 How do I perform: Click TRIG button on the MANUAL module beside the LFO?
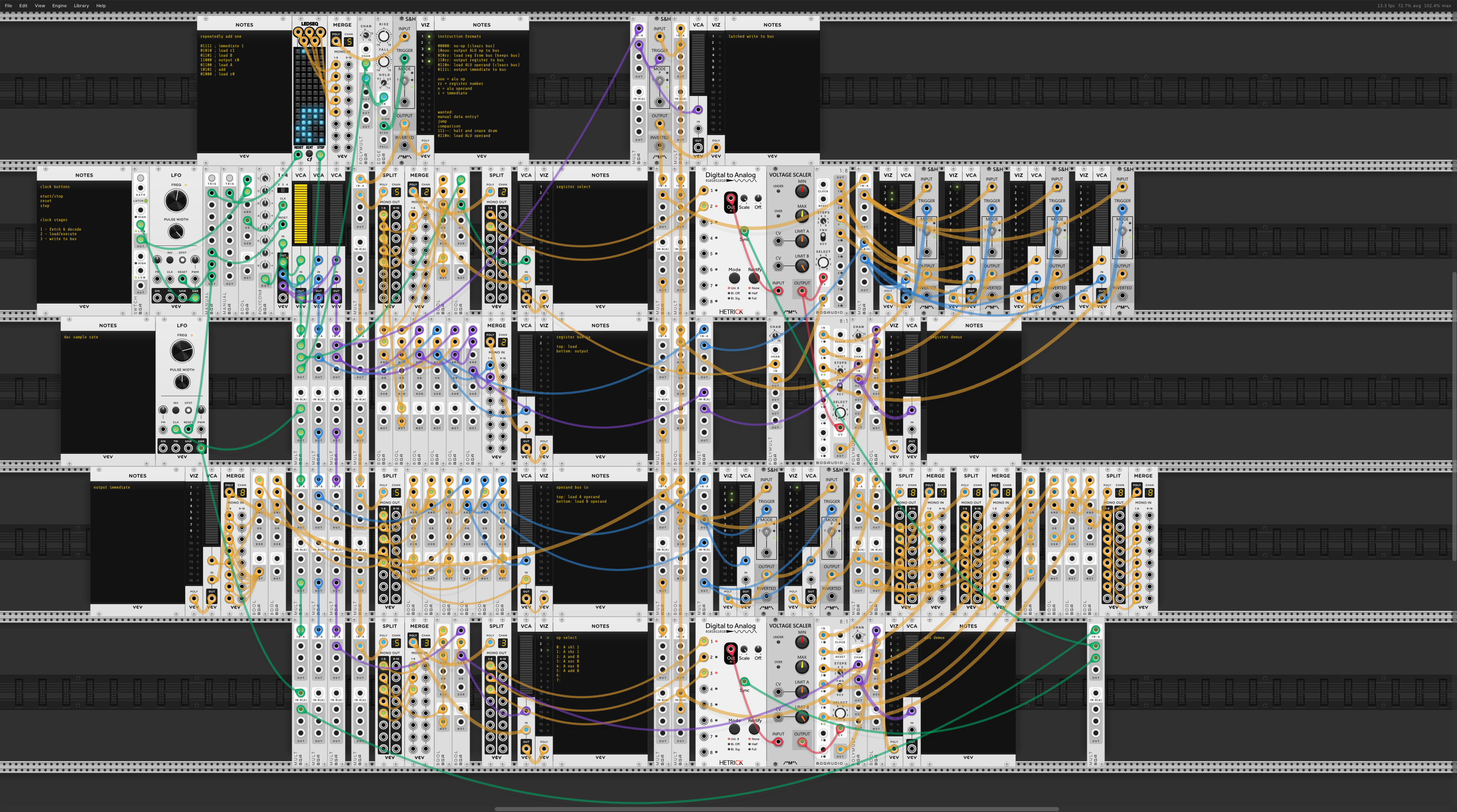tap(212, 179)
